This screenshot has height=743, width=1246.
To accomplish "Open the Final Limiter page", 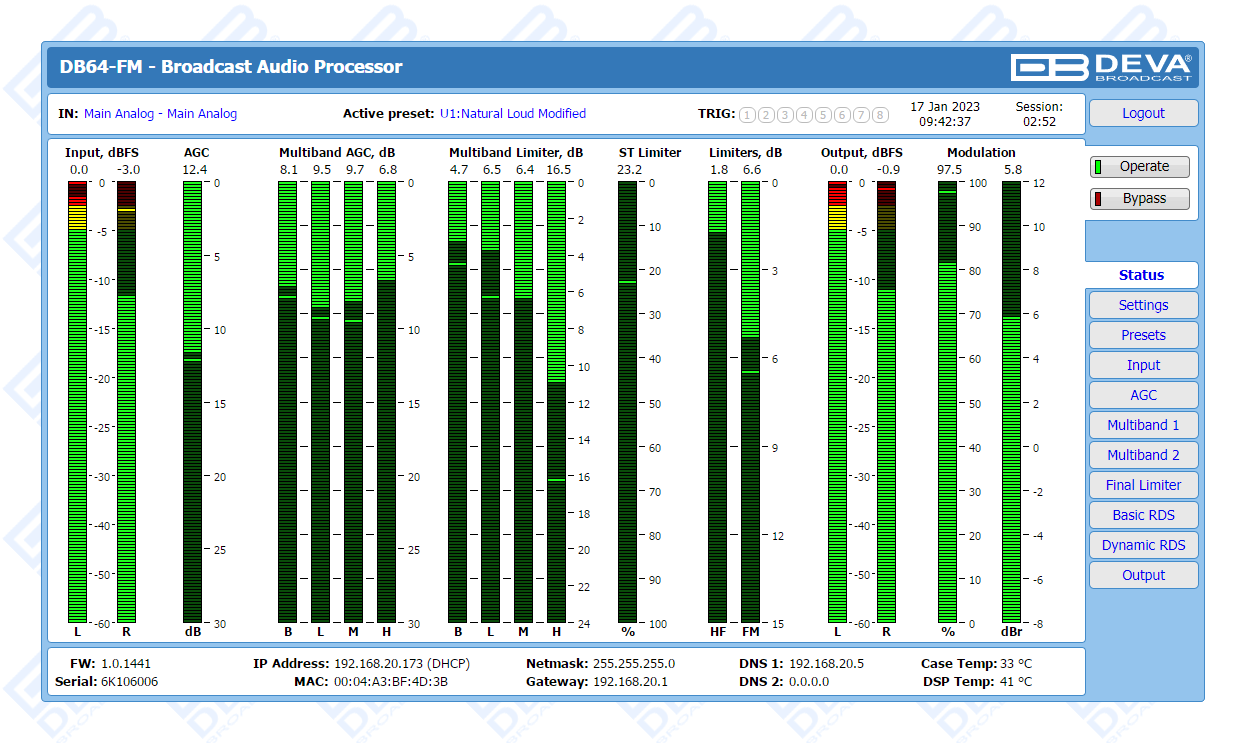I will 1143,485.
